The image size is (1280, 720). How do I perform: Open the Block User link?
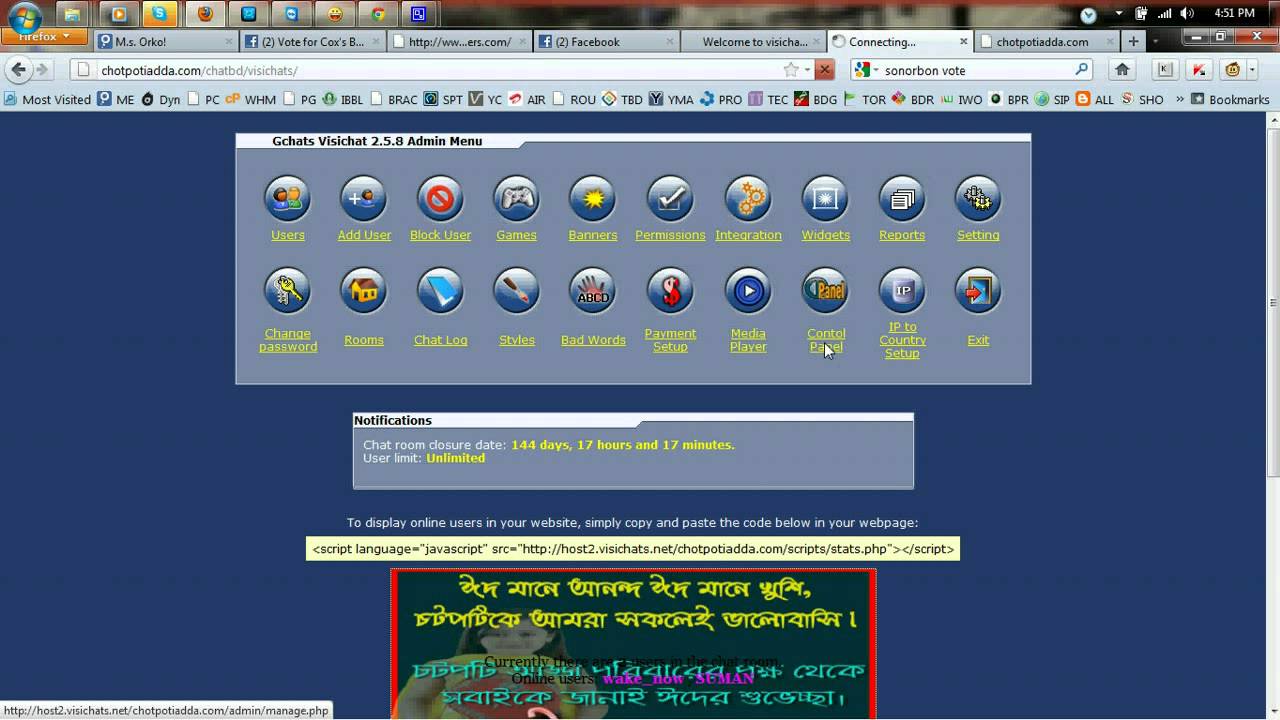(440, 235)
